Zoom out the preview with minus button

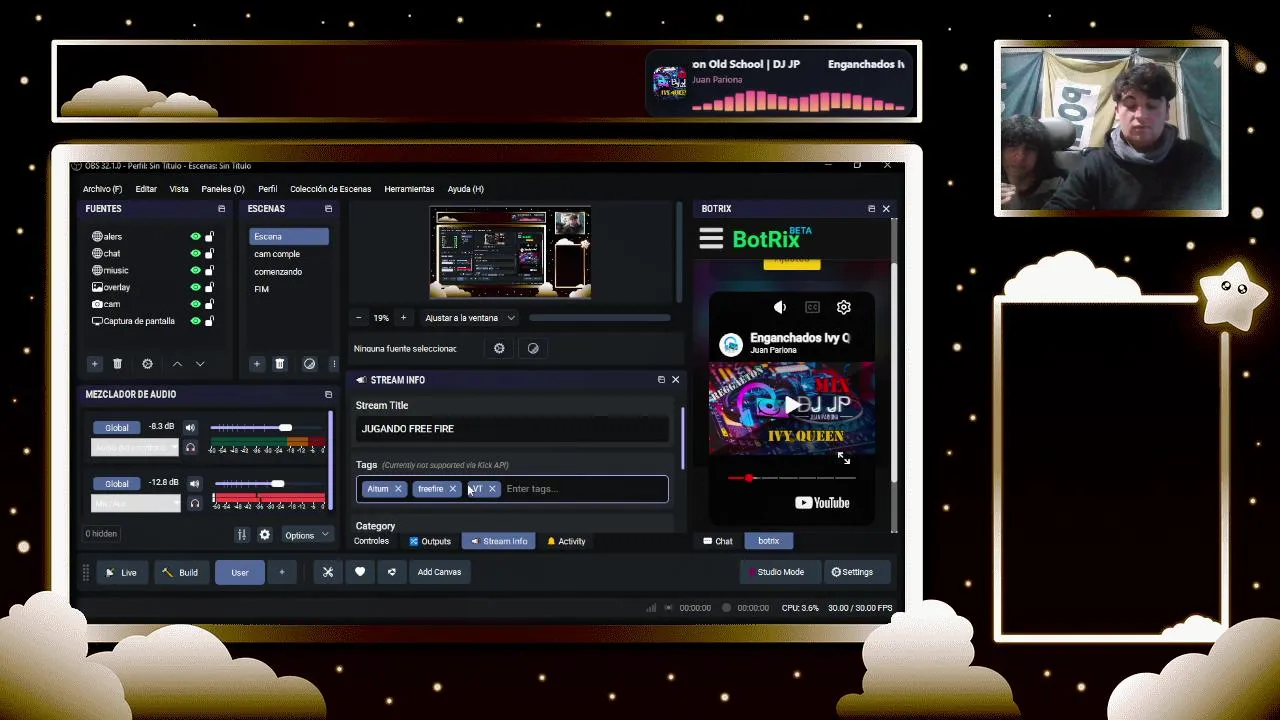[x=359, y=318]
